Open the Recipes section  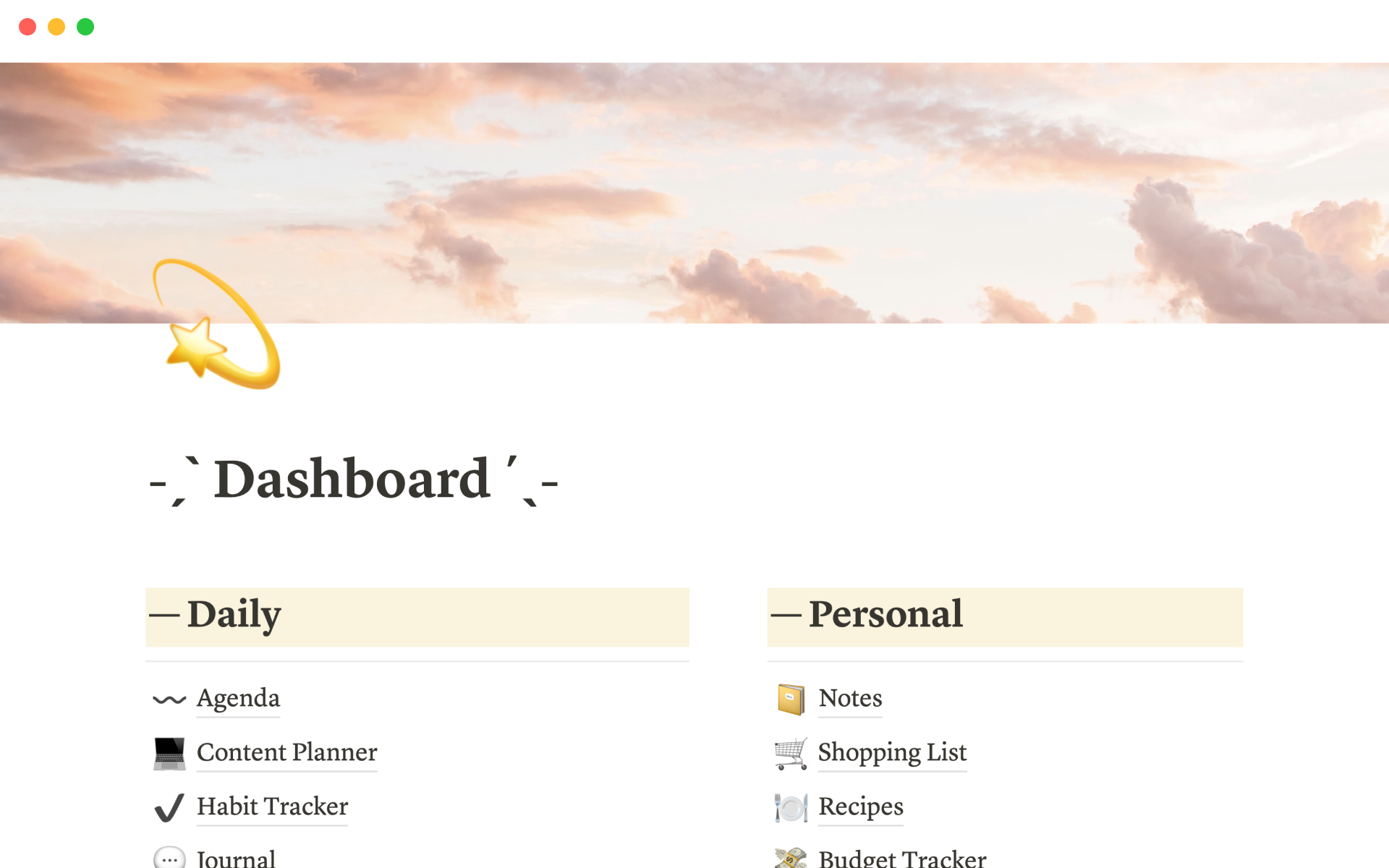click(x=861, y=805)
